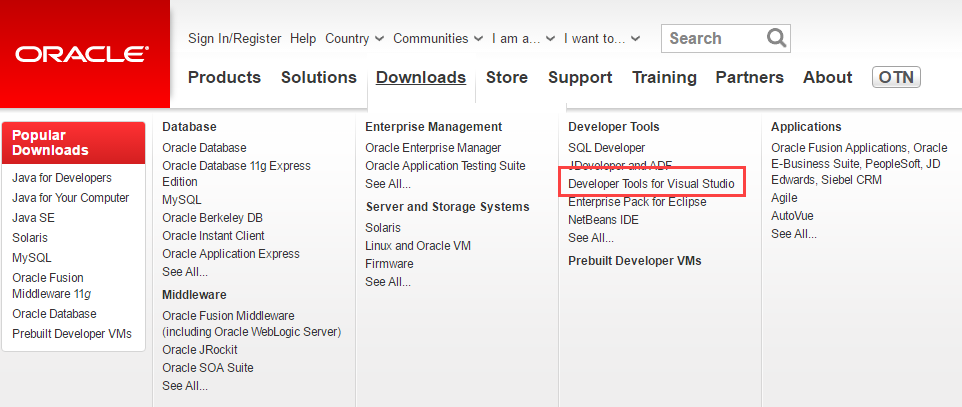The height and width of the screenshot is (407, 962).
Task: Open Java for Developers download link
Action: [x=62, y=178]
